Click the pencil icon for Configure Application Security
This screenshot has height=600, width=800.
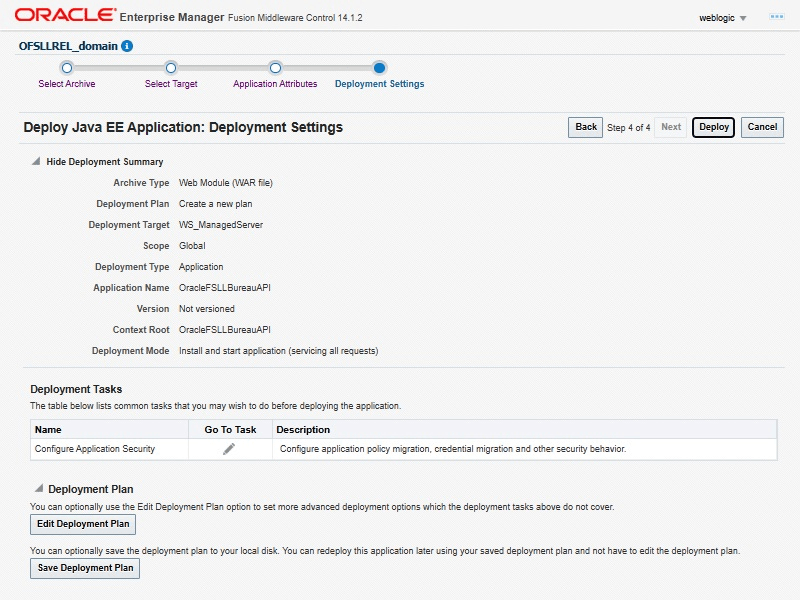tap(229, 449)
